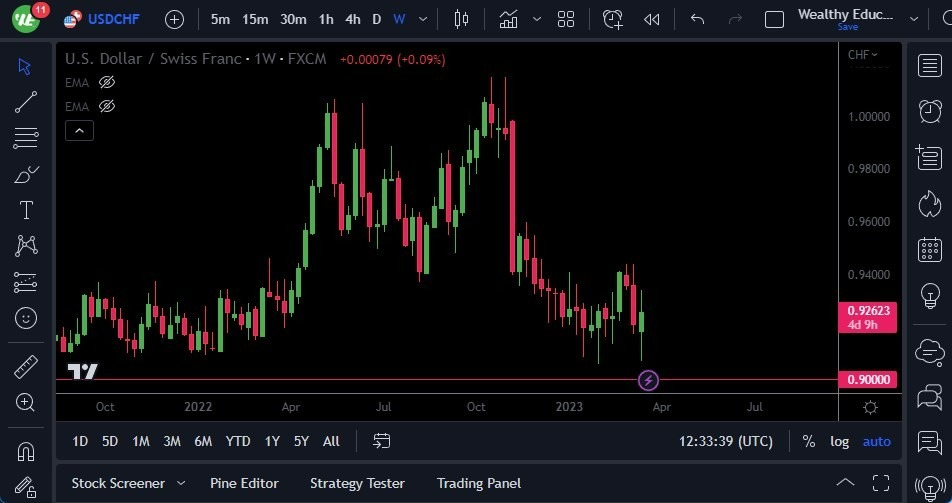Show the second hidden EMA indicator
Viewport: 952px width, 503px height.
pyautogui.click(x=107, y=106)
